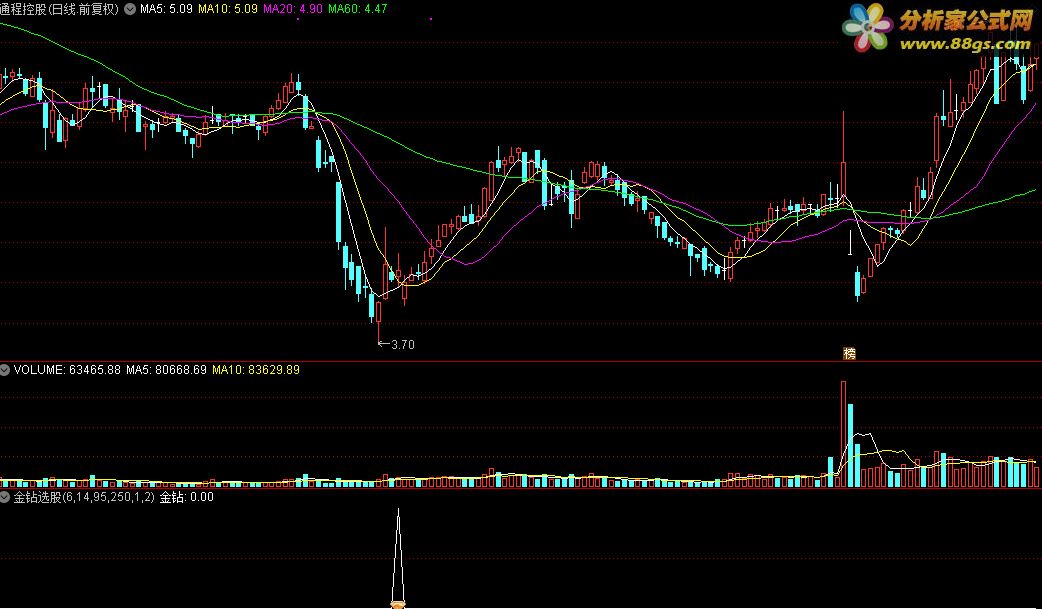Click the green MA60: 4.47 label
Image resolution: width=1042 pixels, height=609 pixels.
pyautogui.click(x=358, y=9)
